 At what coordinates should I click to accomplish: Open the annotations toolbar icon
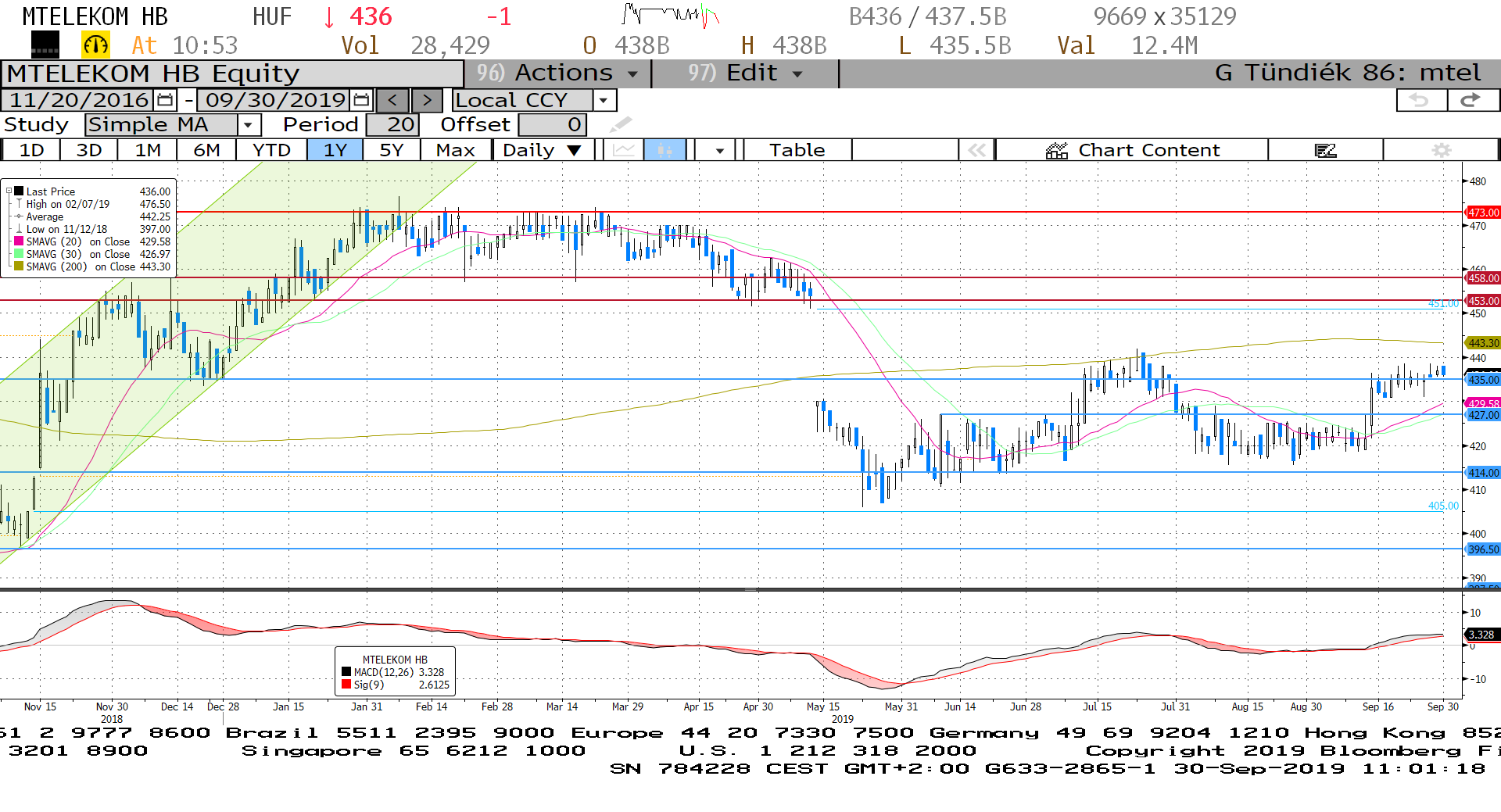[1326, 150]
